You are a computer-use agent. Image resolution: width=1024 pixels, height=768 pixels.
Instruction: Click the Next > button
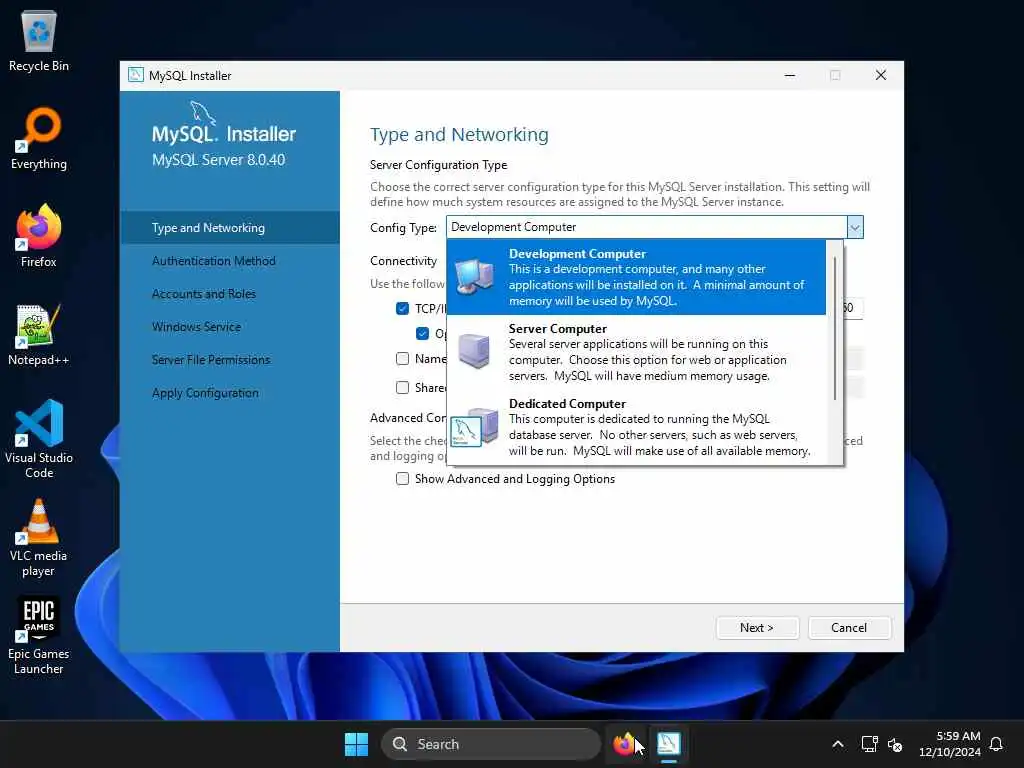pyautogui.click(x=757, y=628)
